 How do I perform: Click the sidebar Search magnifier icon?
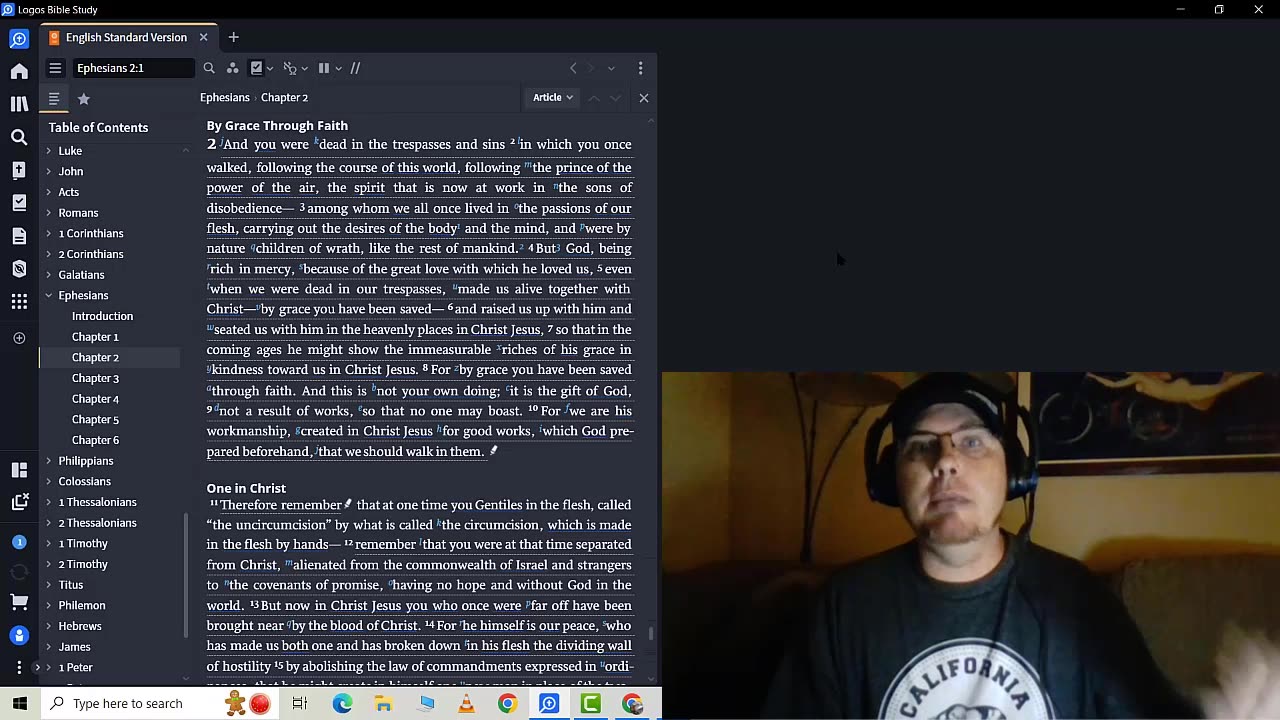point(19,137)
